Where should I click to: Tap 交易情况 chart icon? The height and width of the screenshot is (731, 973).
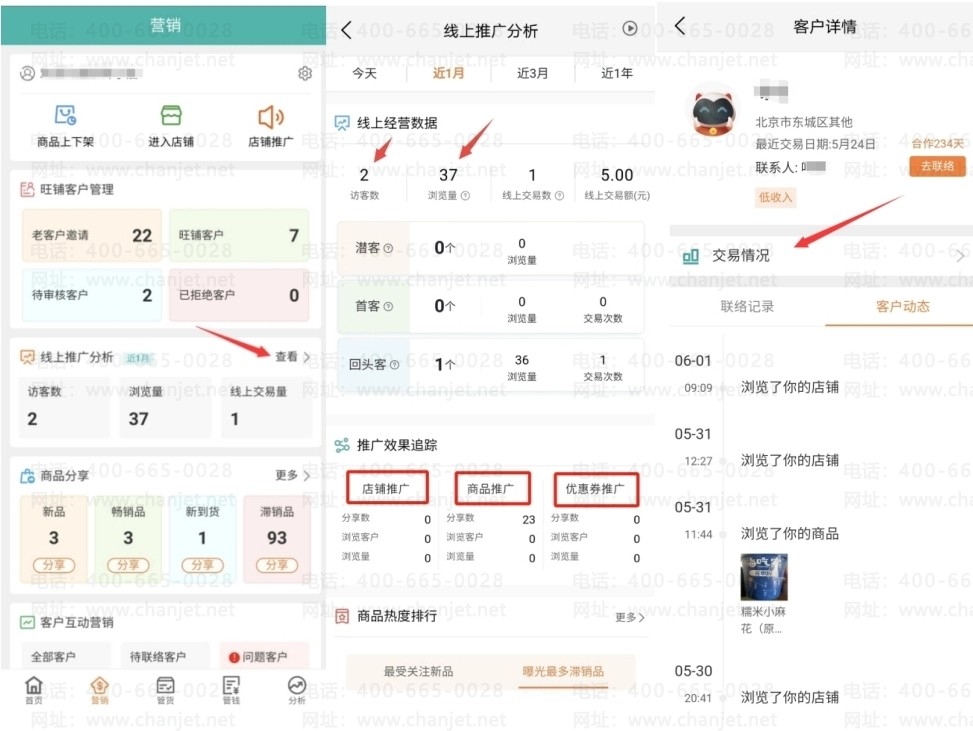[x=691, y=256]
